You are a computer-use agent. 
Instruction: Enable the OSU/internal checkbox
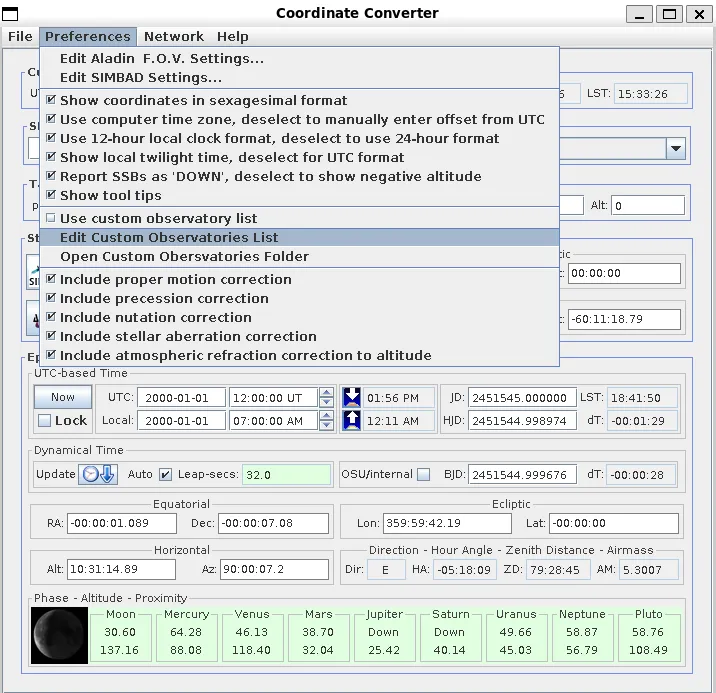423,474
